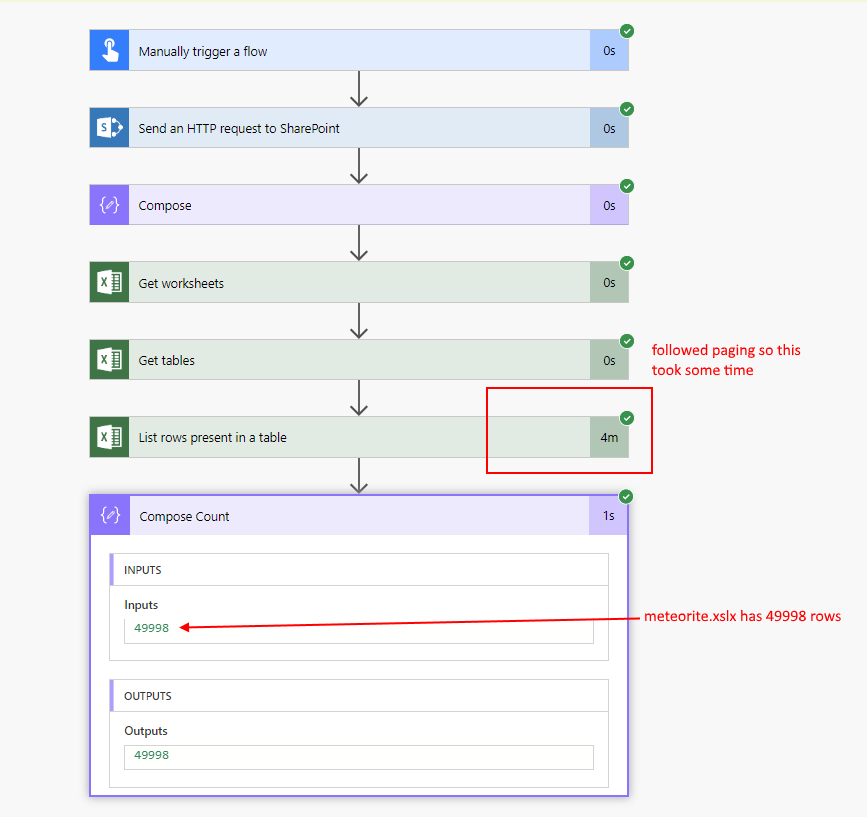Image resolution: width=867 pixels, height=817 pixels.
Task: Open the Get worksheets step title
Action: point(181,283)
